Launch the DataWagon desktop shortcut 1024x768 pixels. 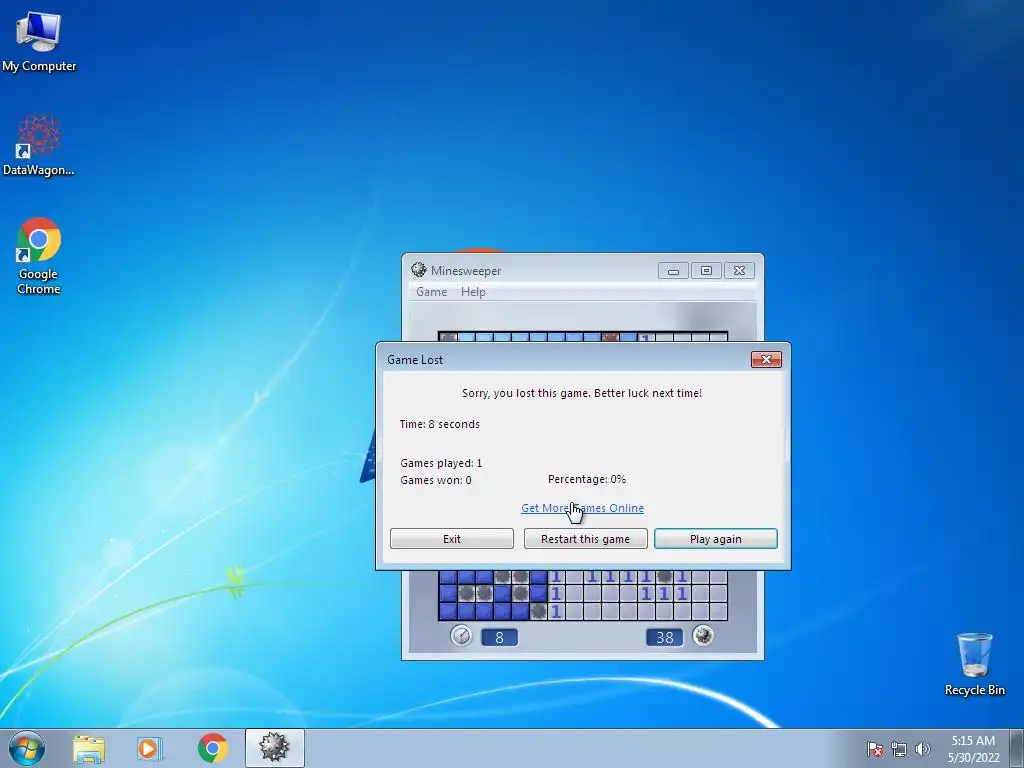39,145
